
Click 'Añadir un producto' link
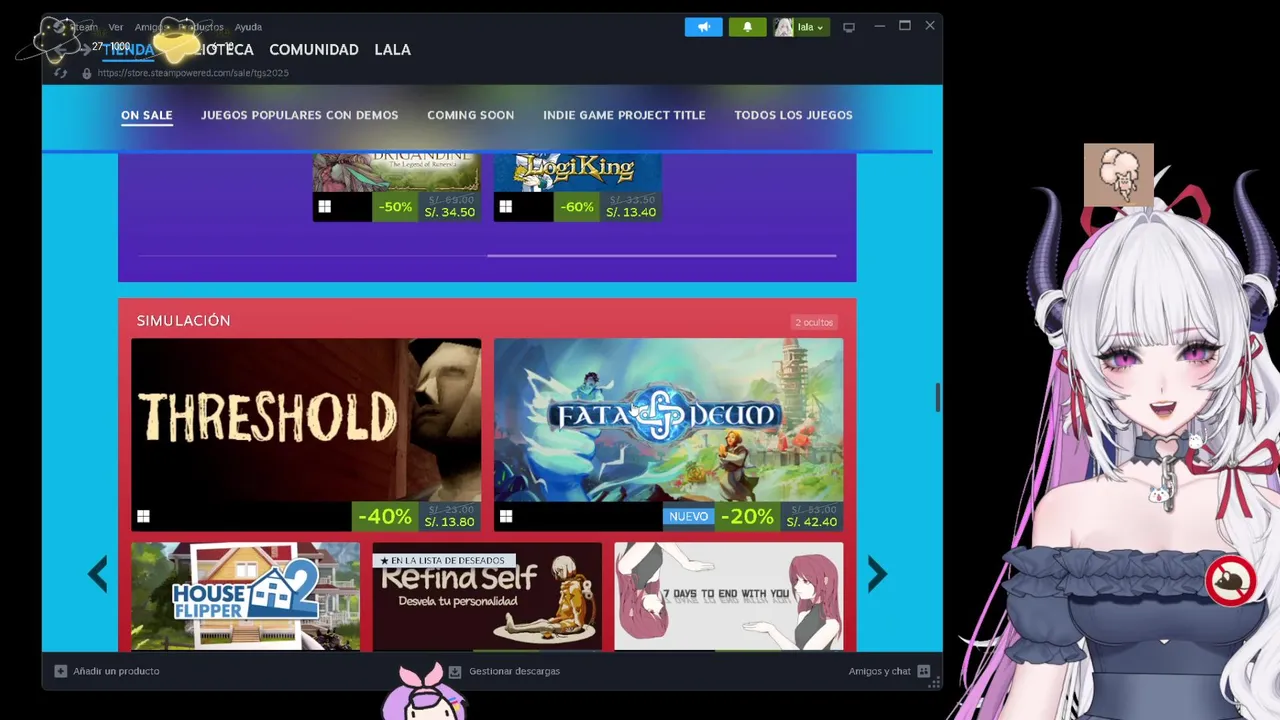(x=116, y=671)
